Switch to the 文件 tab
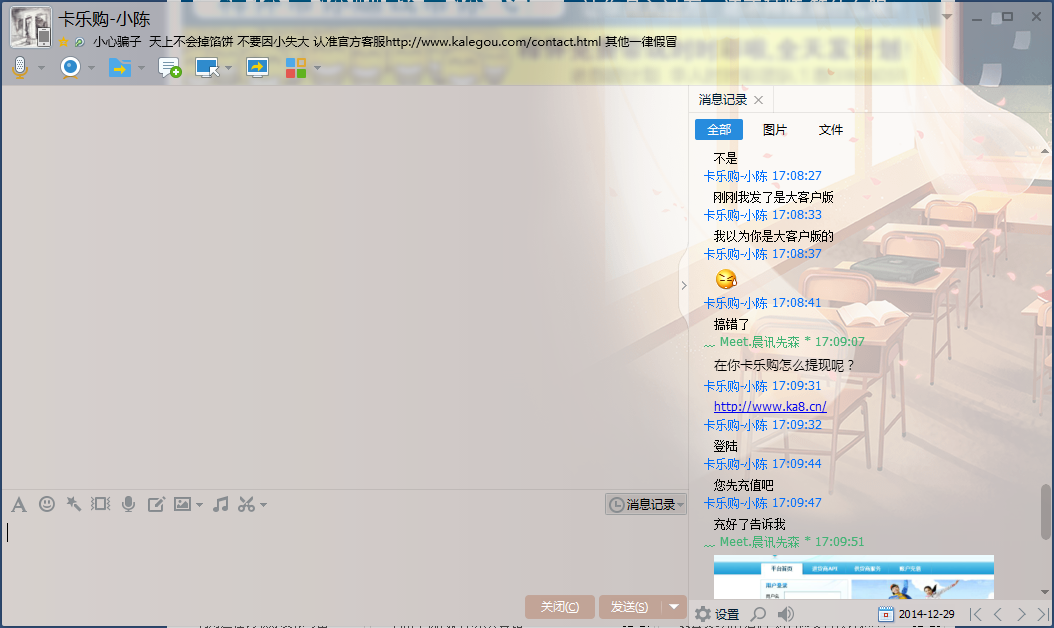 click(831, 130)
